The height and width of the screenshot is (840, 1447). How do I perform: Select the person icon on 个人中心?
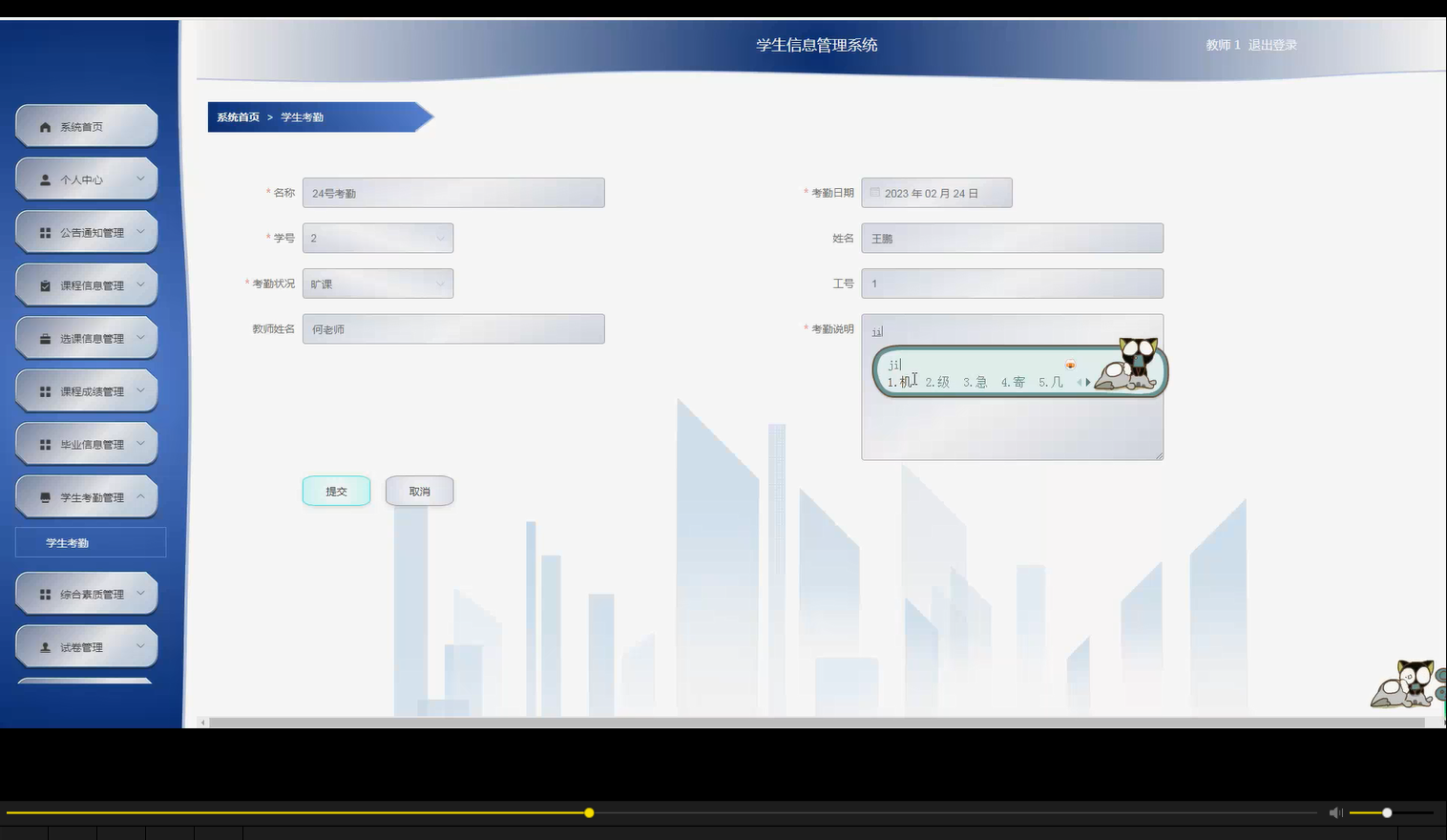[43, 178]
